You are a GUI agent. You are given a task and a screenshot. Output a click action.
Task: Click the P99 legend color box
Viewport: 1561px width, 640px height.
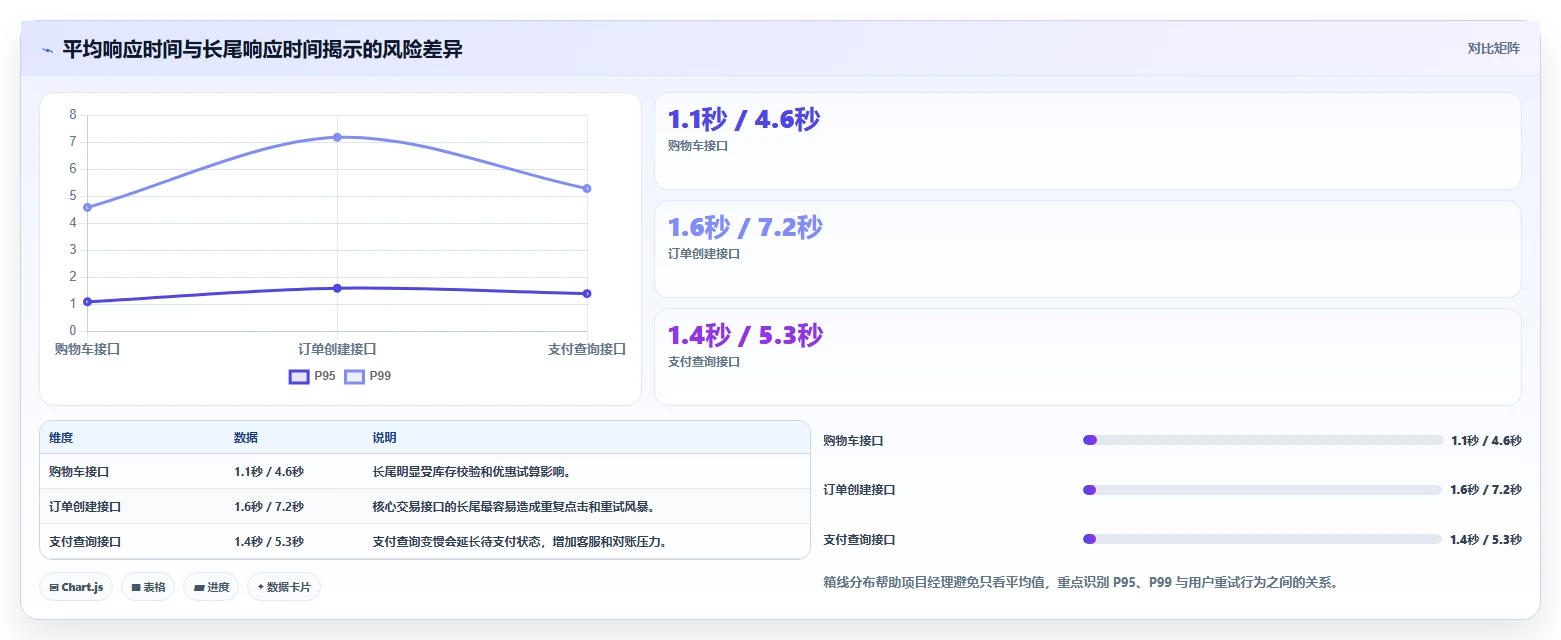pyautogui.click(x=354, y=377)
